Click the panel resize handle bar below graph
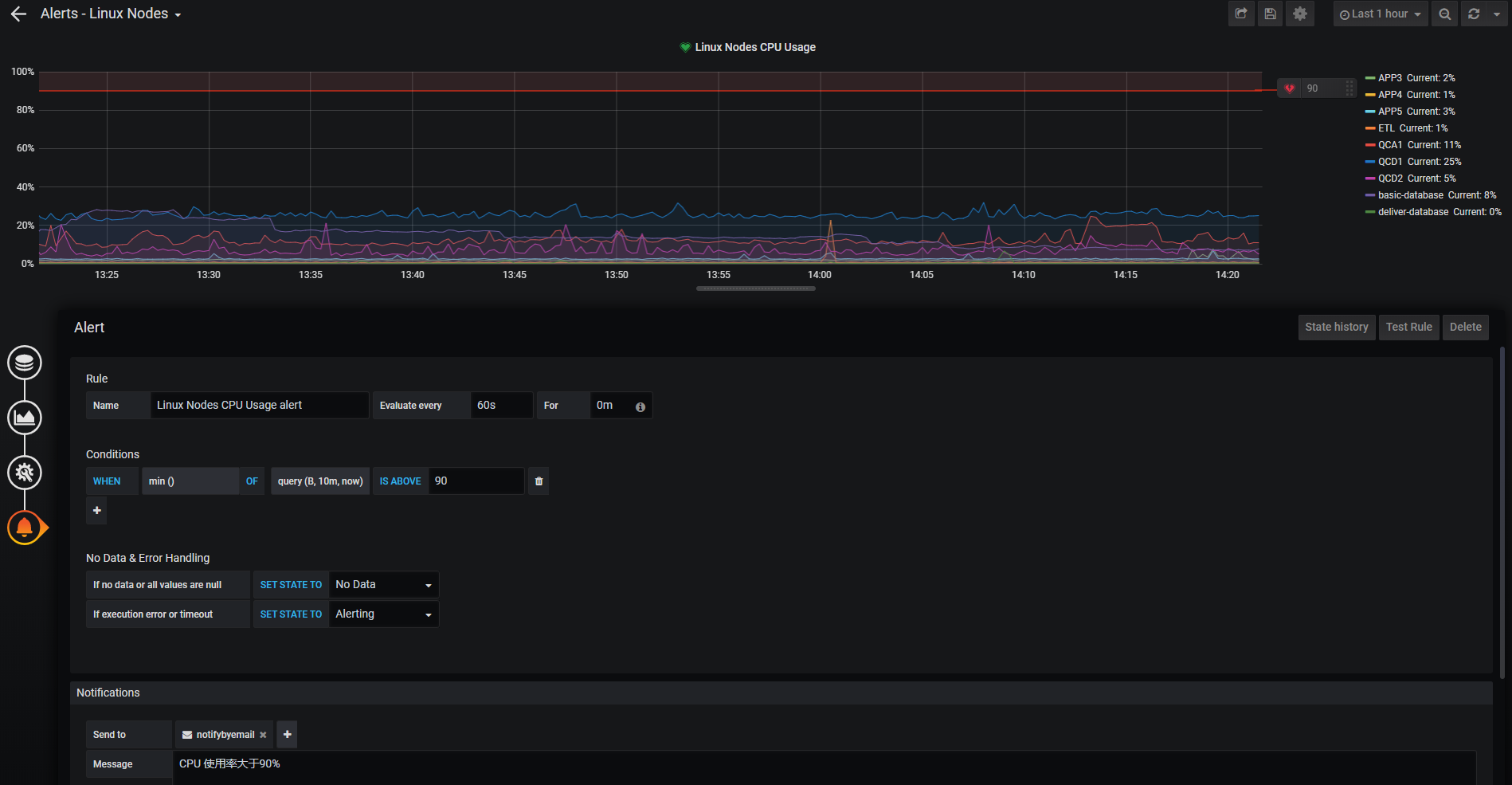The height and width of the screenshot is (785, 1512). pyautogui.click(x=755, y=288)
